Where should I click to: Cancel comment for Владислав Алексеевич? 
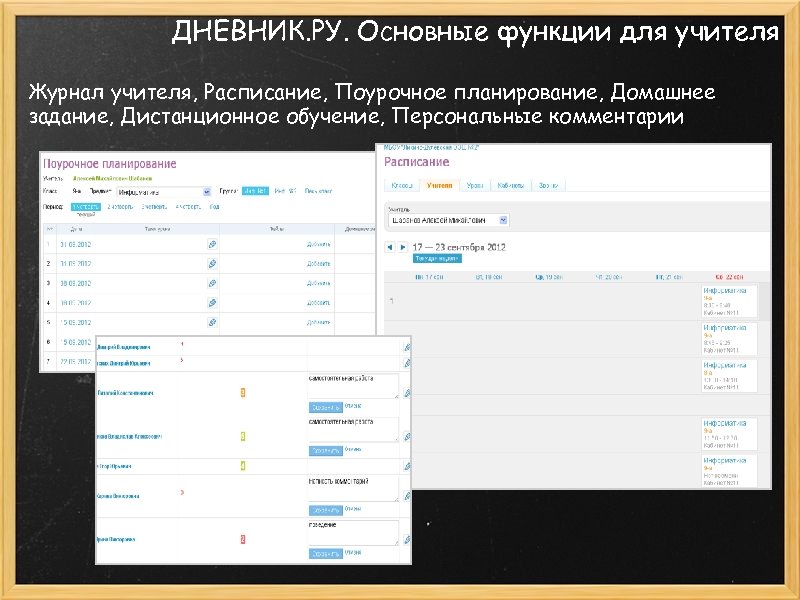[x=353, y=449]
